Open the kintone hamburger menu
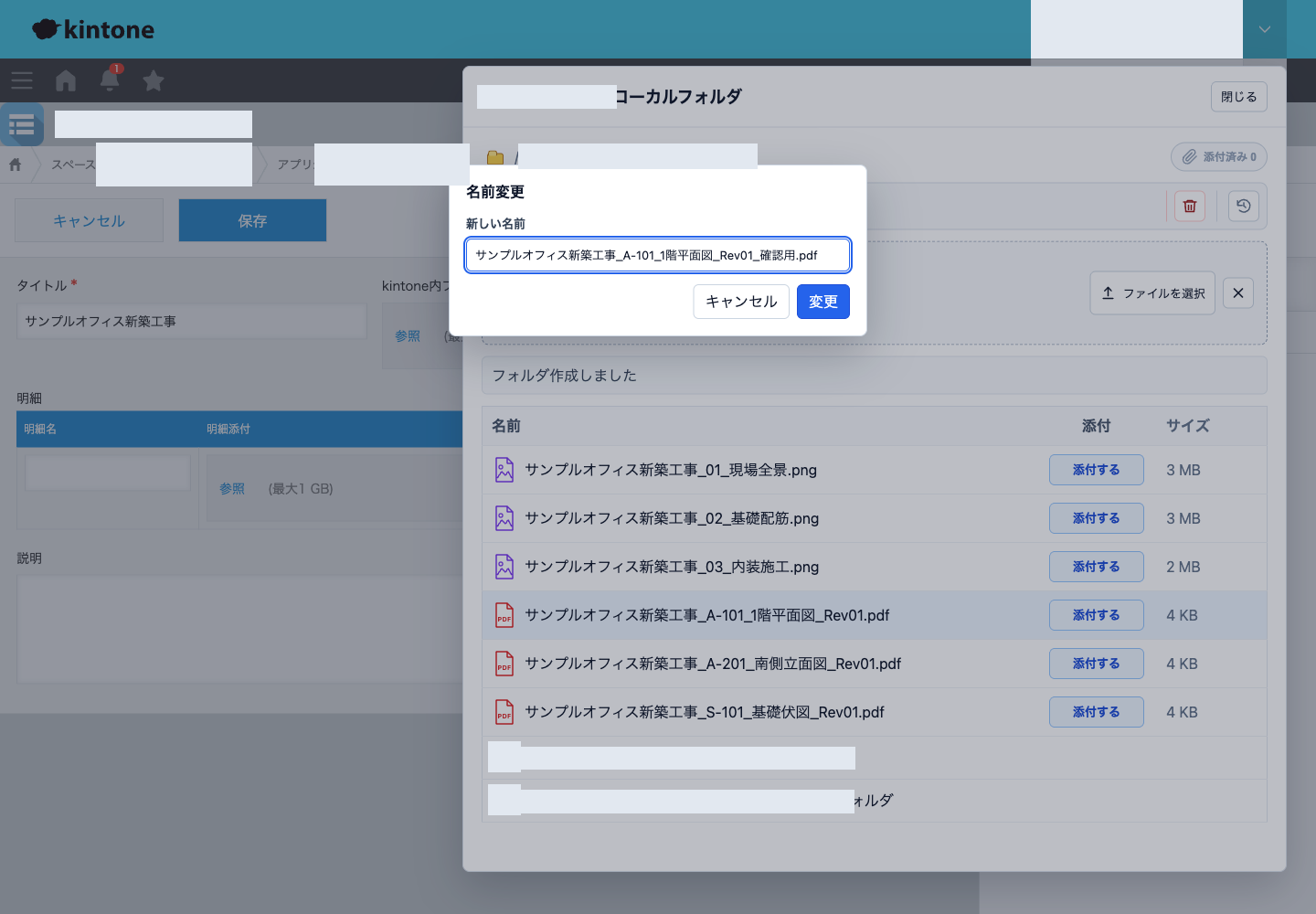1316x914 pixels. pyautogui.click(x=22, y=80)
